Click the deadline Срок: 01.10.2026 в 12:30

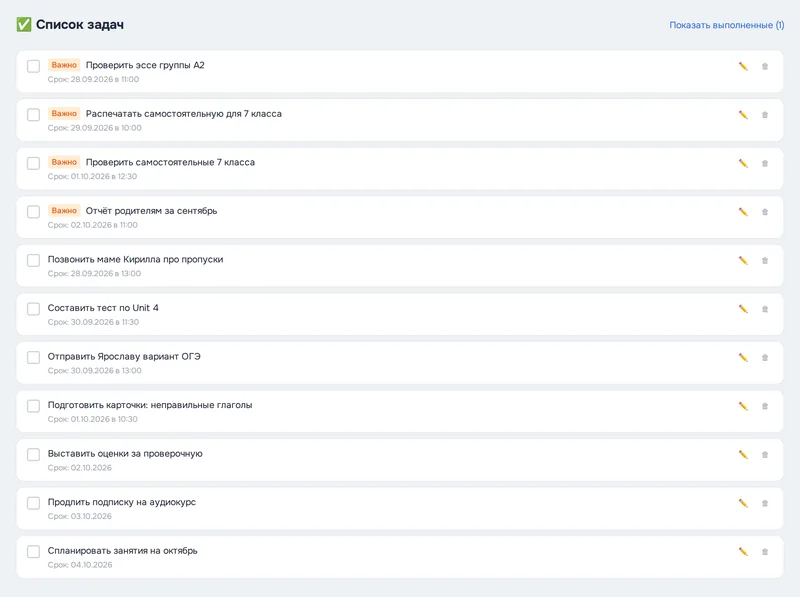92,177
